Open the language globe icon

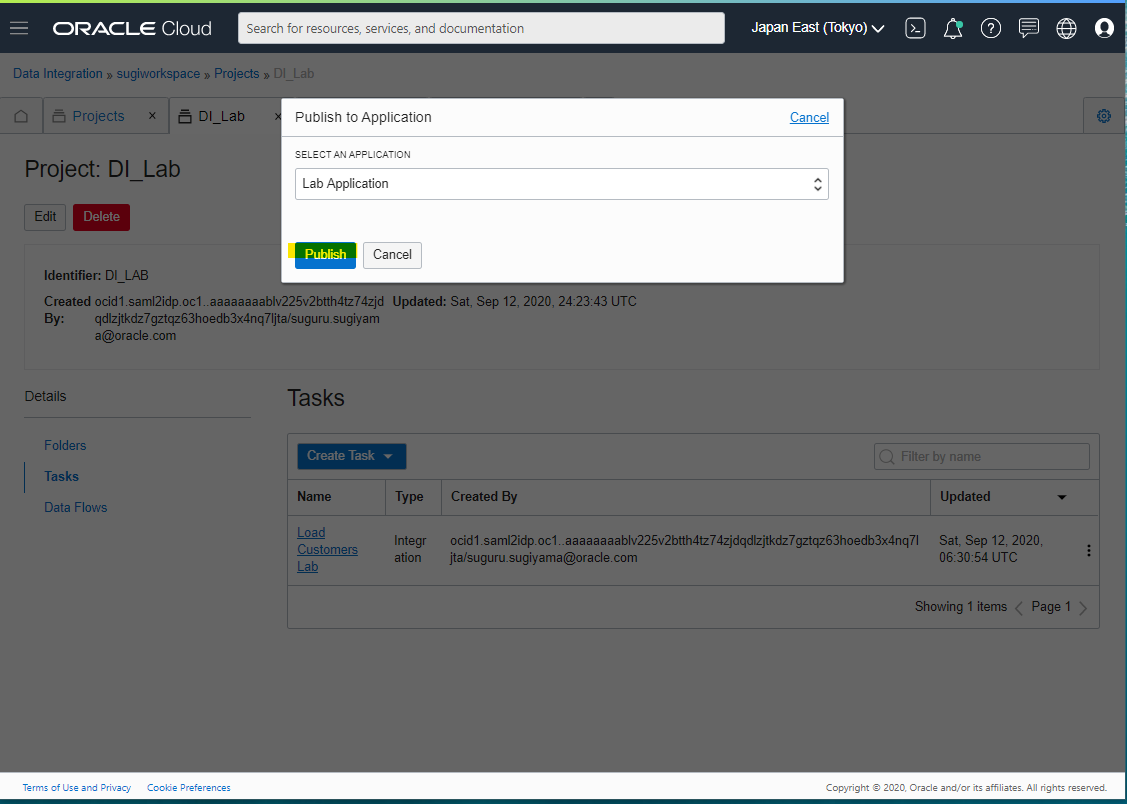pos(1067,28)
